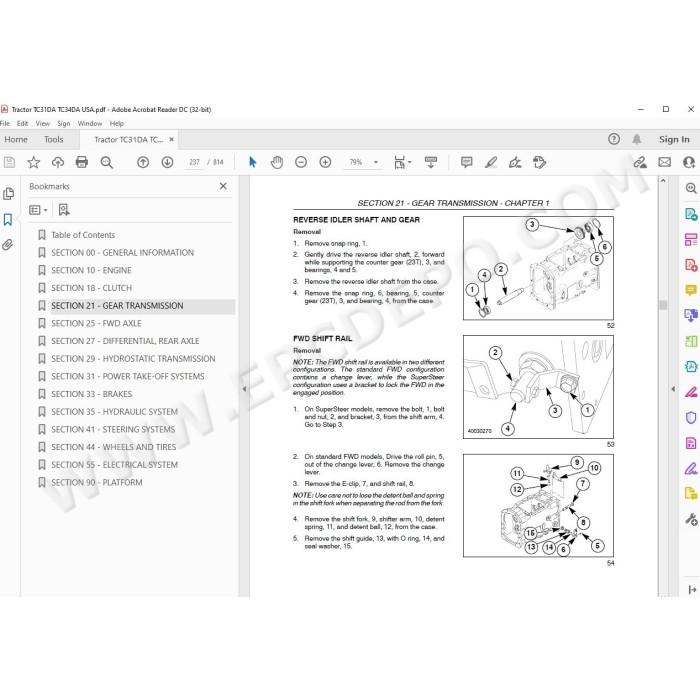Click the Sign In link
Viewport: 700px width, 700px height.
(x=674, y=139)
